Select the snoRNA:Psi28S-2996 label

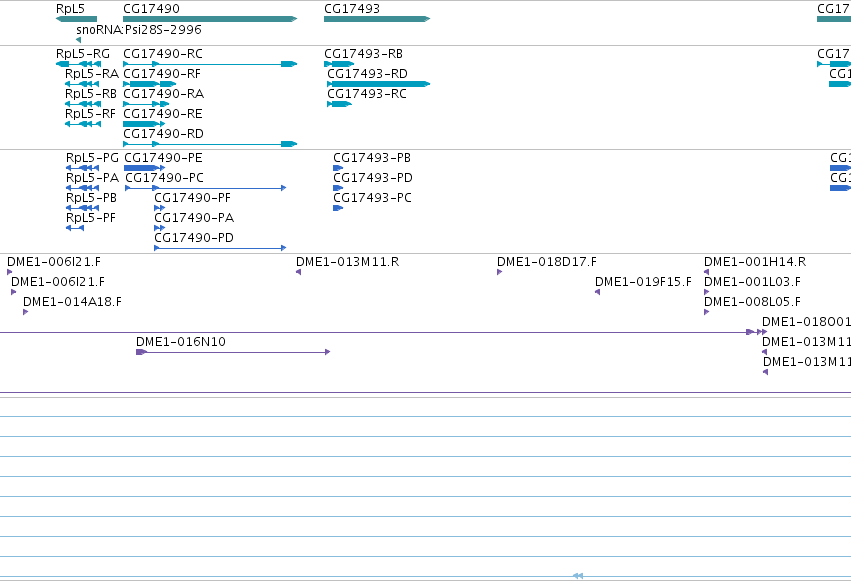[x=139, y=30]
